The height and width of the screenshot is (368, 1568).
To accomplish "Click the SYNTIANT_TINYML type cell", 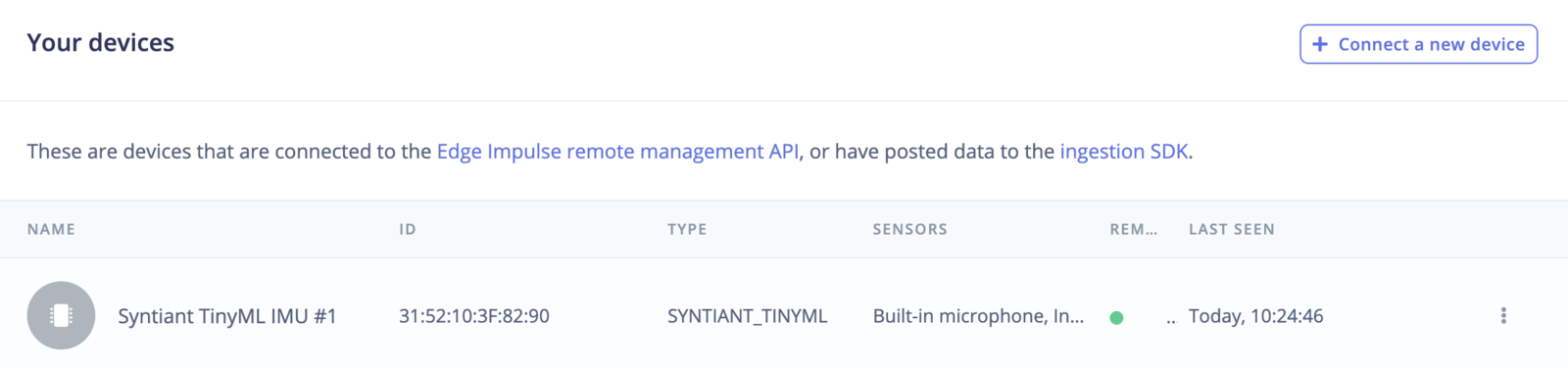I will pyautogui.click(x=748, y=316).
